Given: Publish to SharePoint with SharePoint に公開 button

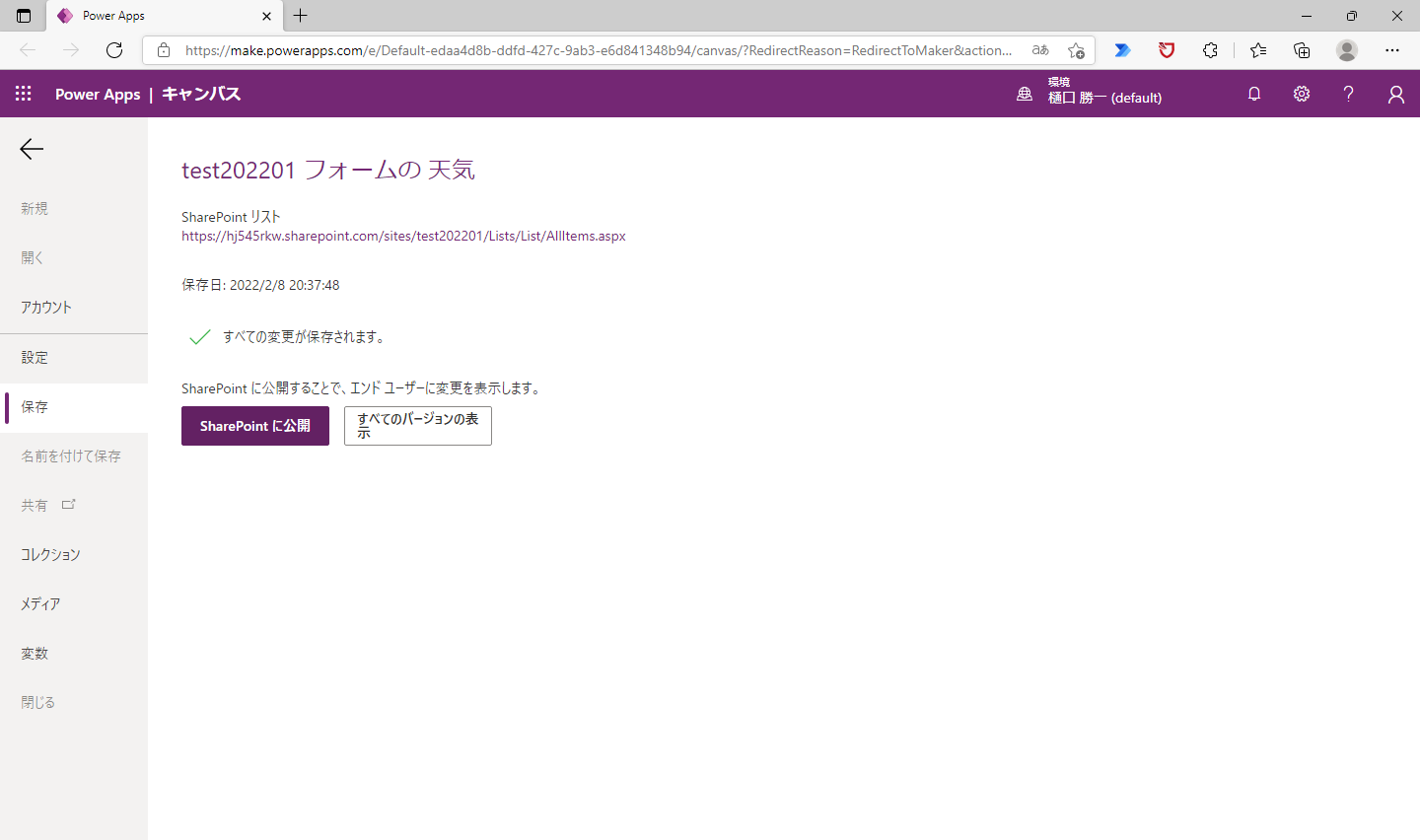Looking at the screenshot, I should tap(255, 426).
